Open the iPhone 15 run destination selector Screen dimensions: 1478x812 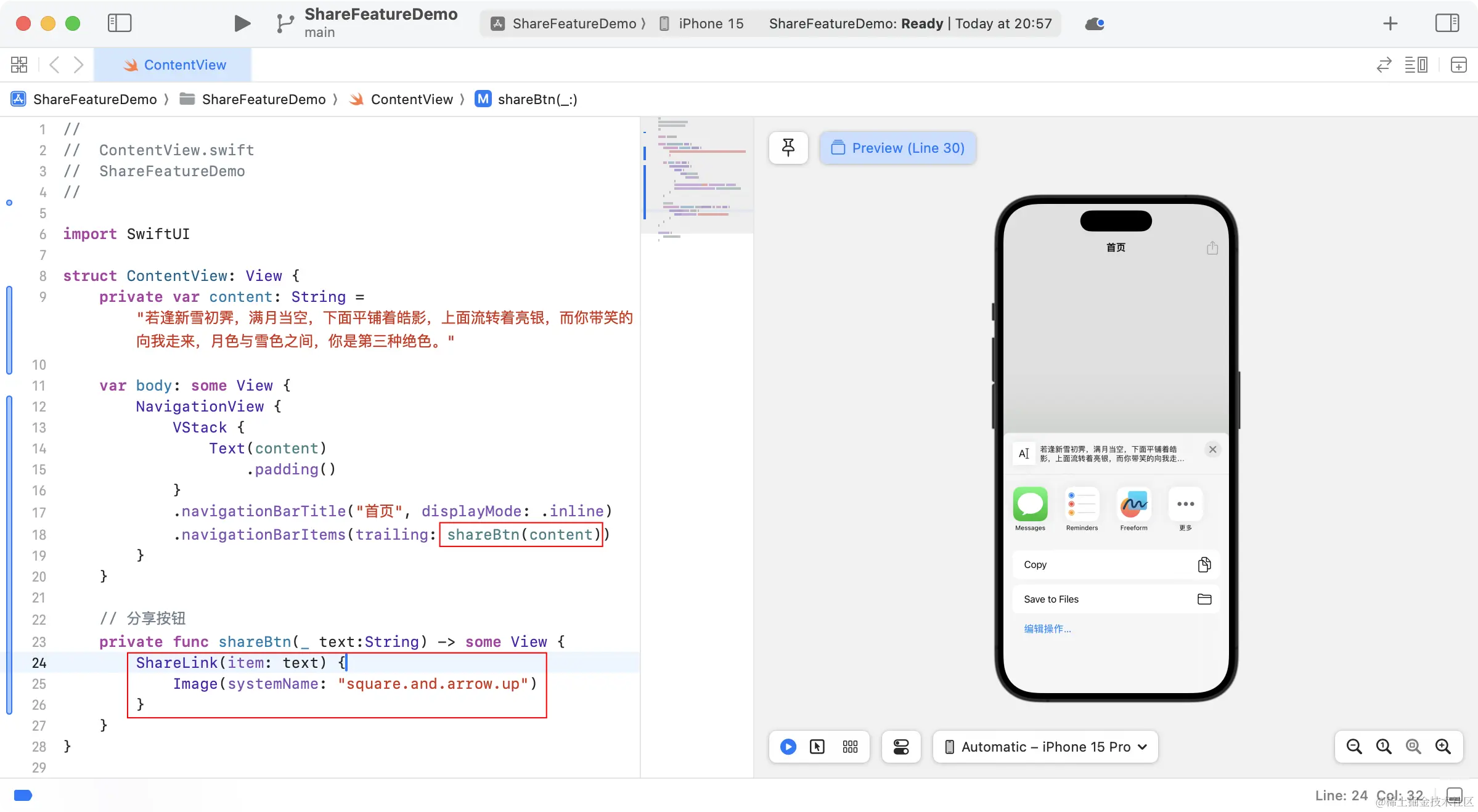point(703,23)
